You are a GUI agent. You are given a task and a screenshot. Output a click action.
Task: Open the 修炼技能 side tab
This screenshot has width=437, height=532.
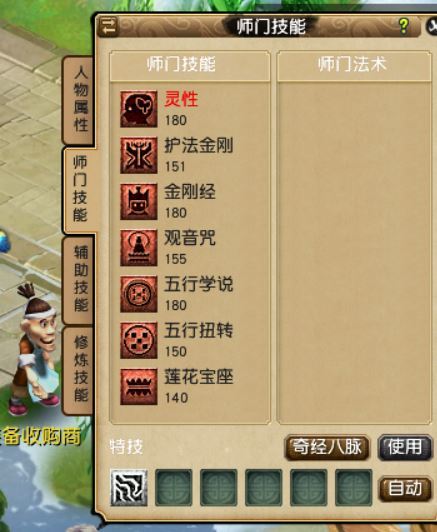(x=81, y=369)
